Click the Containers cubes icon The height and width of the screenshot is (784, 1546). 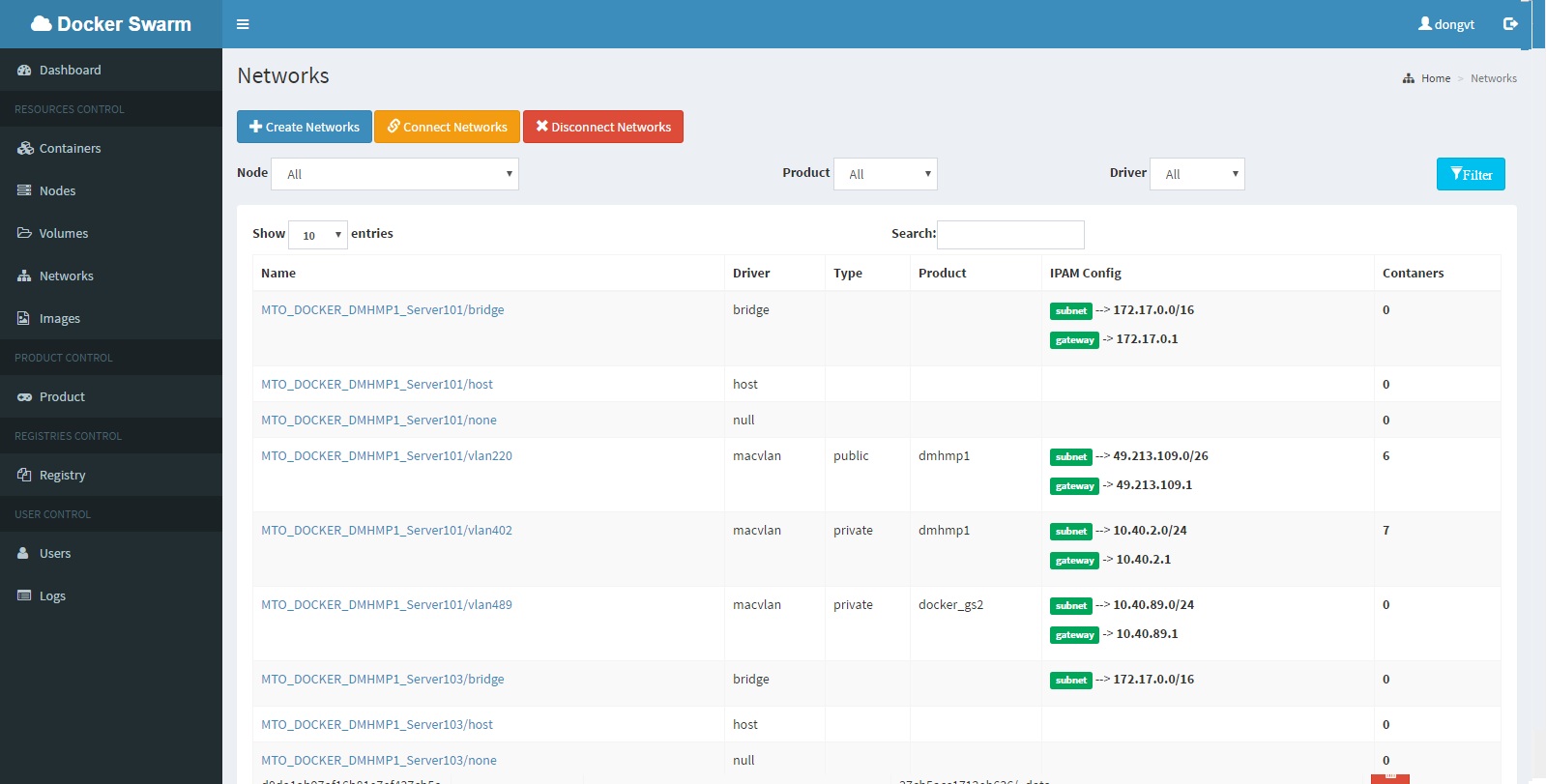pos(25,149)
